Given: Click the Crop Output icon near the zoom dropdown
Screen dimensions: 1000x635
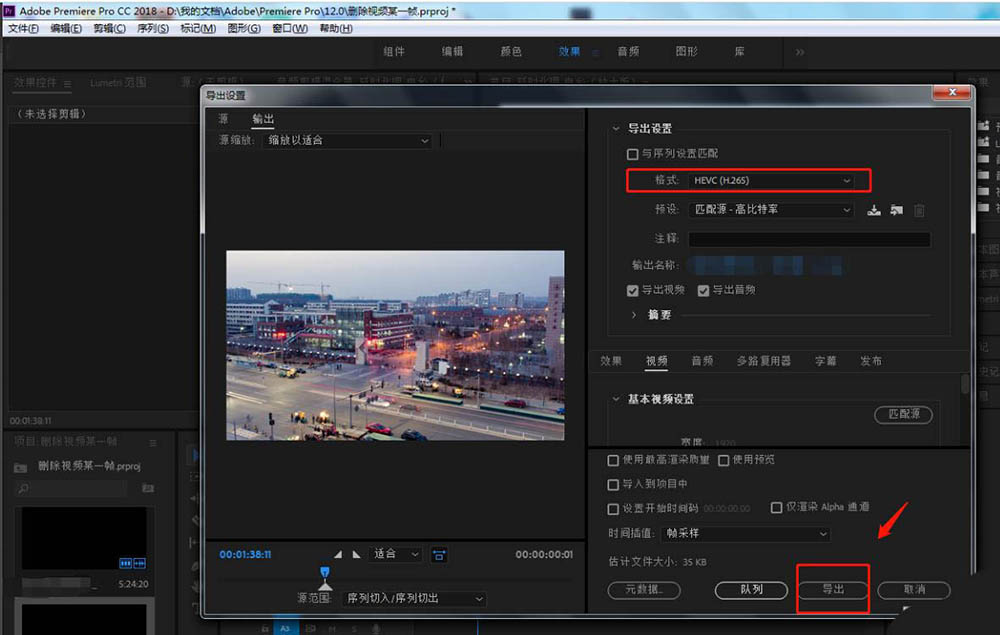Looking at the screenshot, I should point(440,554).
